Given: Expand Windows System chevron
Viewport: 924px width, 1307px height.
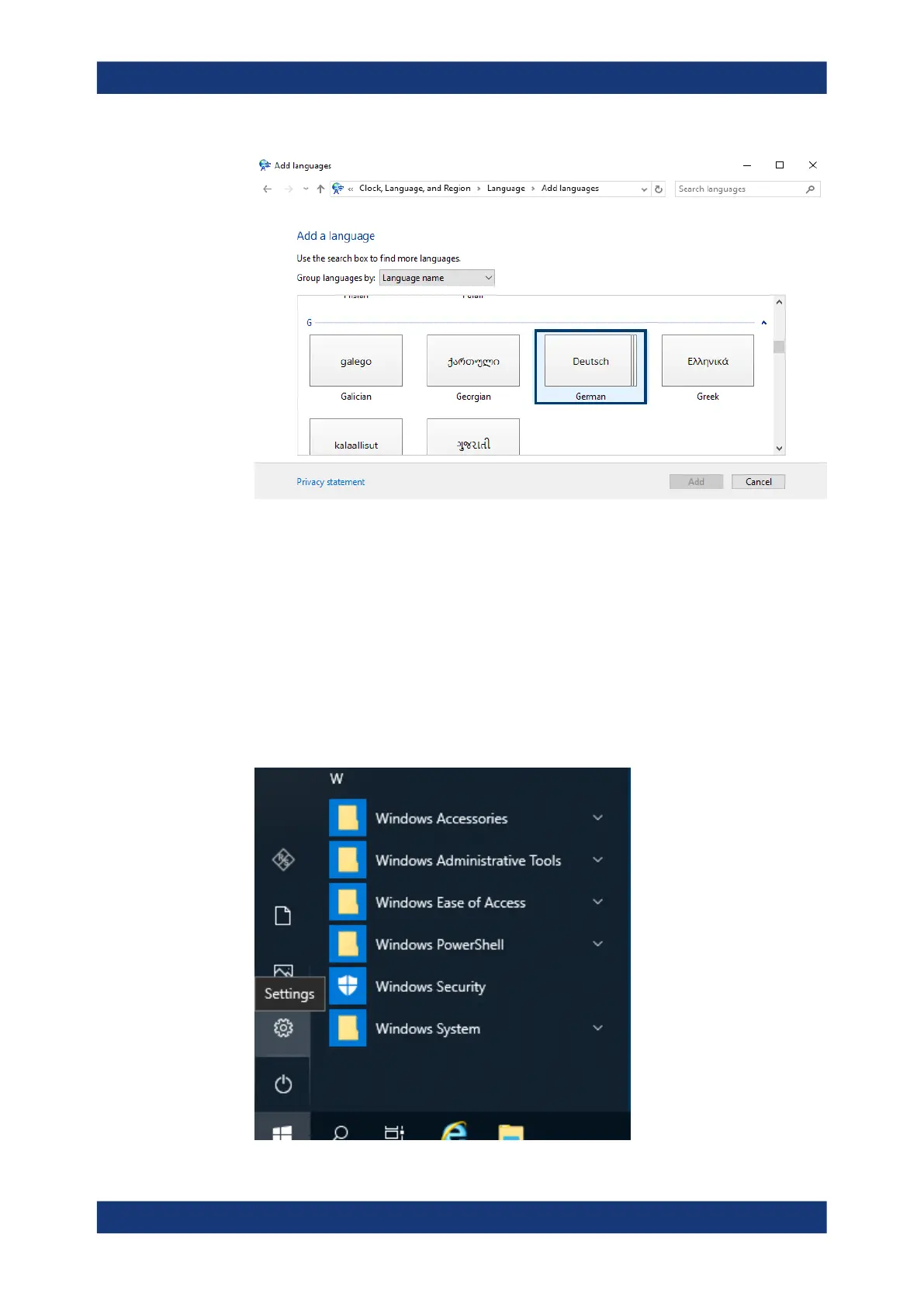Looking at the screenshot, I should point(597,1028).
